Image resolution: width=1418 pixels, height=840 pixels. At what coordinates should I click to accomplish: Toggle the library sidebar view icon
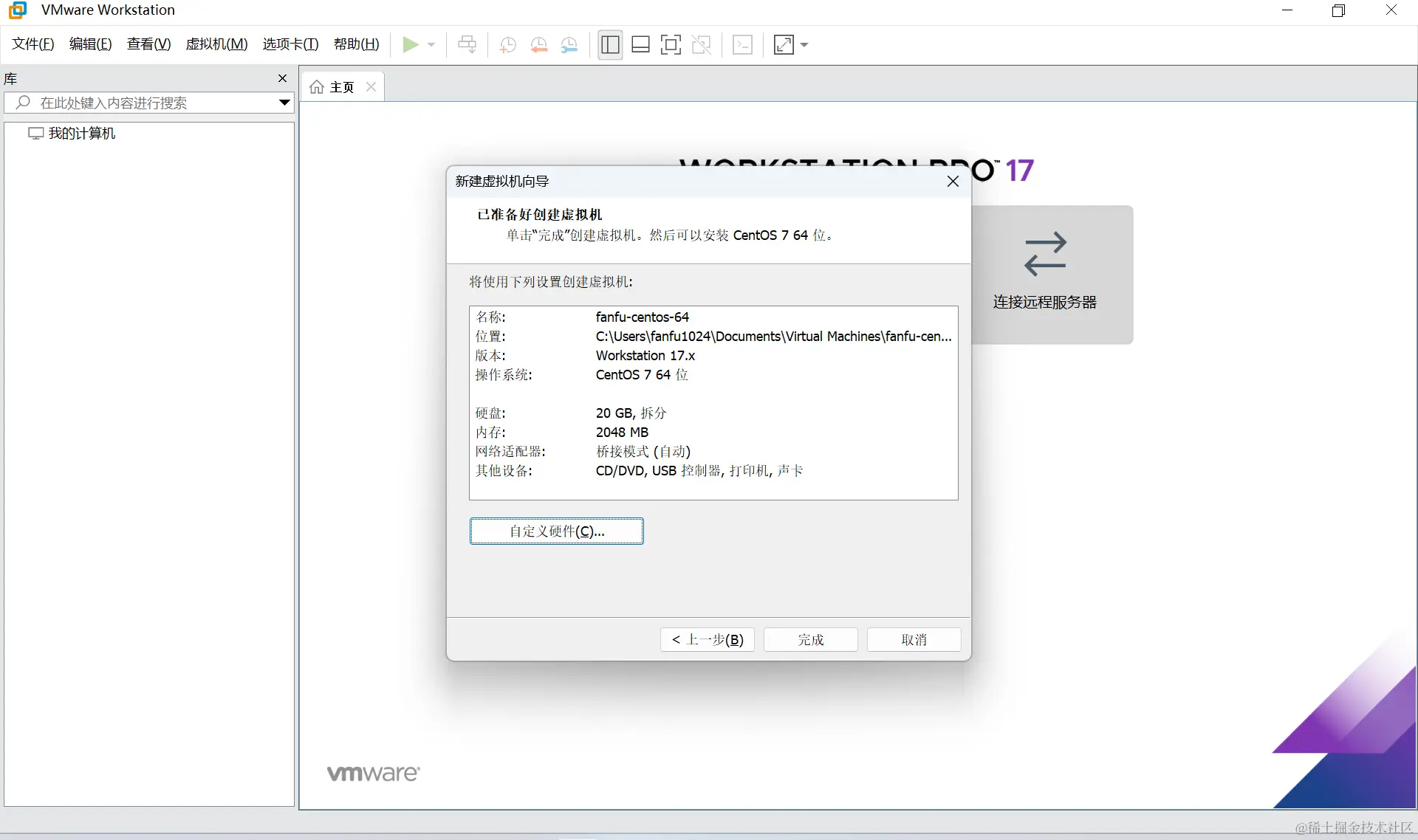coord(610,45)
